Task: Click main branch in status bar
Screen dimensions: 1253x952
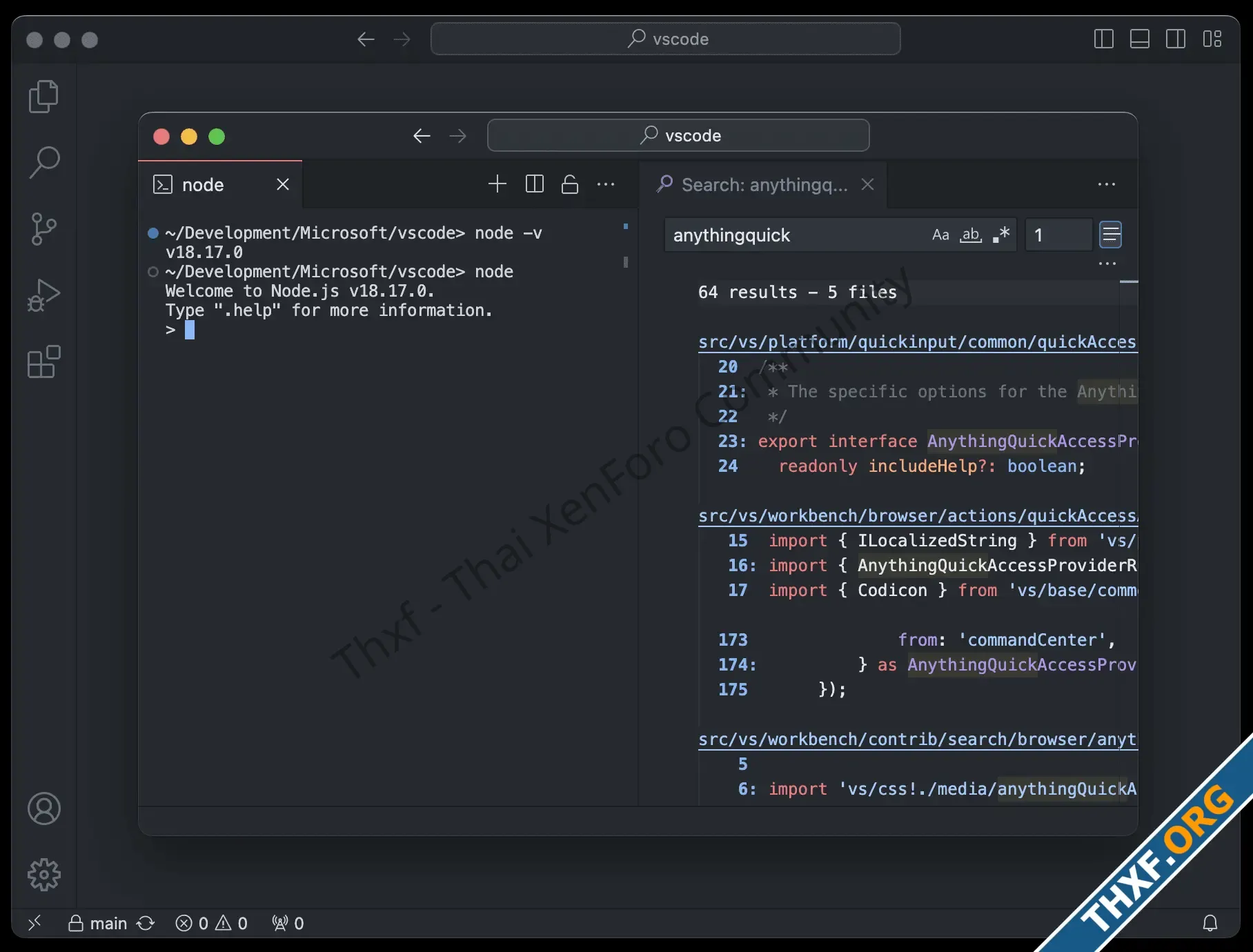Action: (97, 923)
